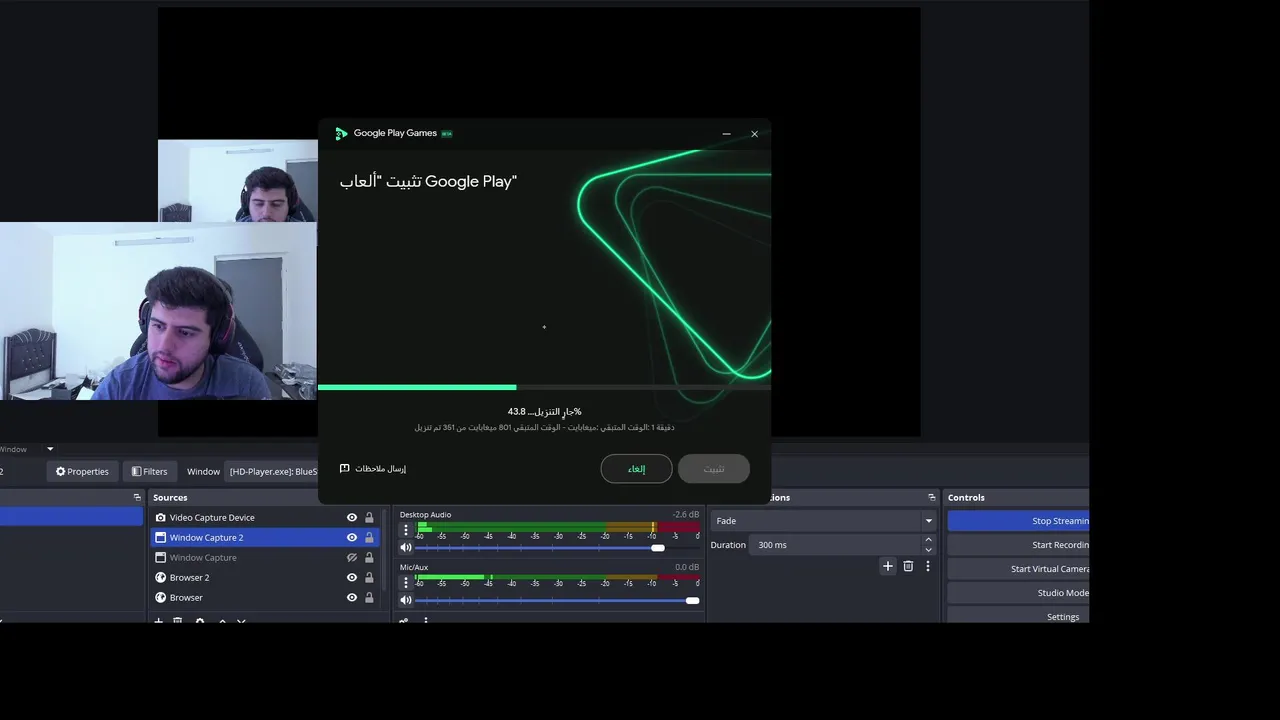
Task: Click the Start Recording button
Action: (1018, 545)
